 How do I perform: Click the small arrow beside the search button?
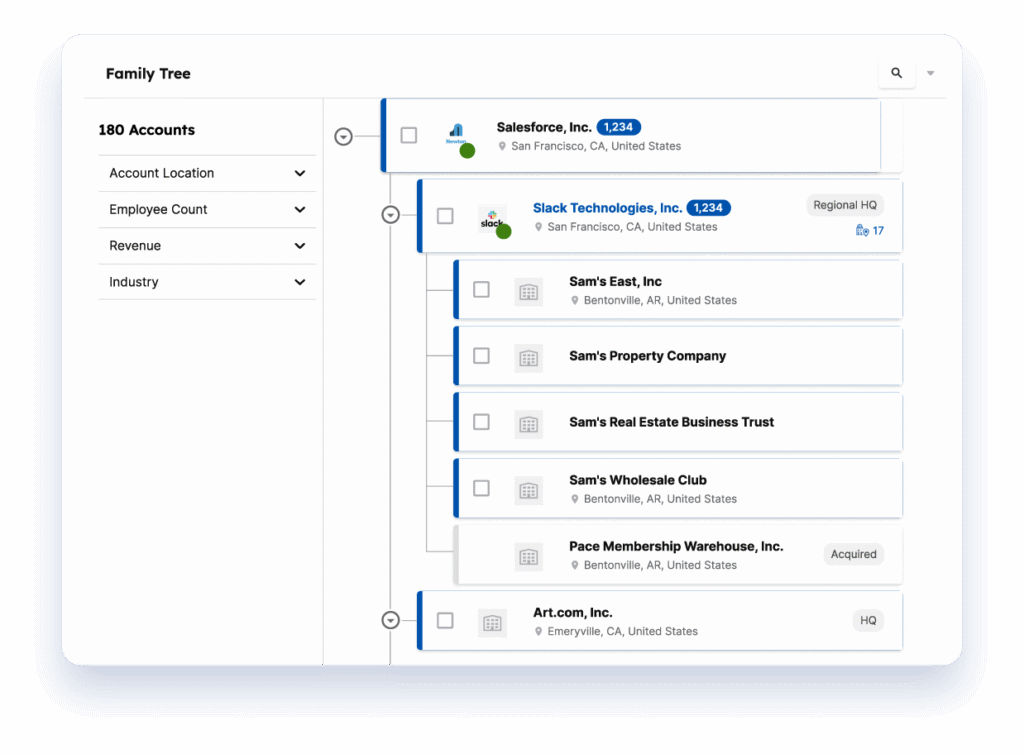click(x=931, y=73)
